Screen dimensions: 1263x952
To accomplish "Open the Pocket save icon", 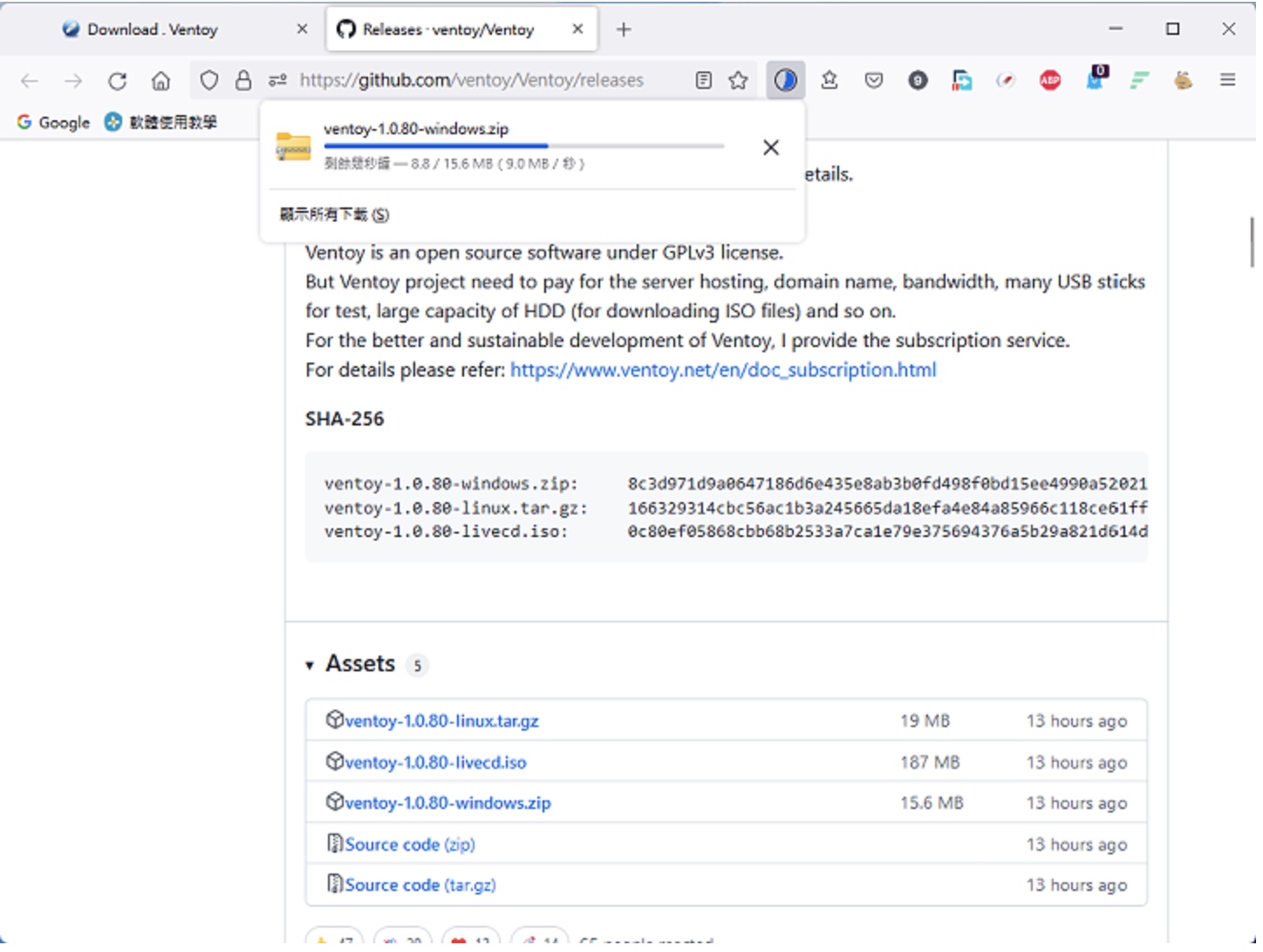I will click(x=875, y=81).
